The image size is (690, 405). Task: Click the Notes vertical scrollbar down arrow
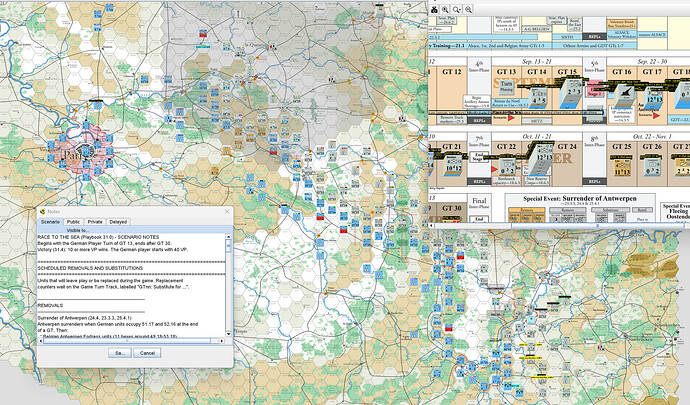pos(228,334)
